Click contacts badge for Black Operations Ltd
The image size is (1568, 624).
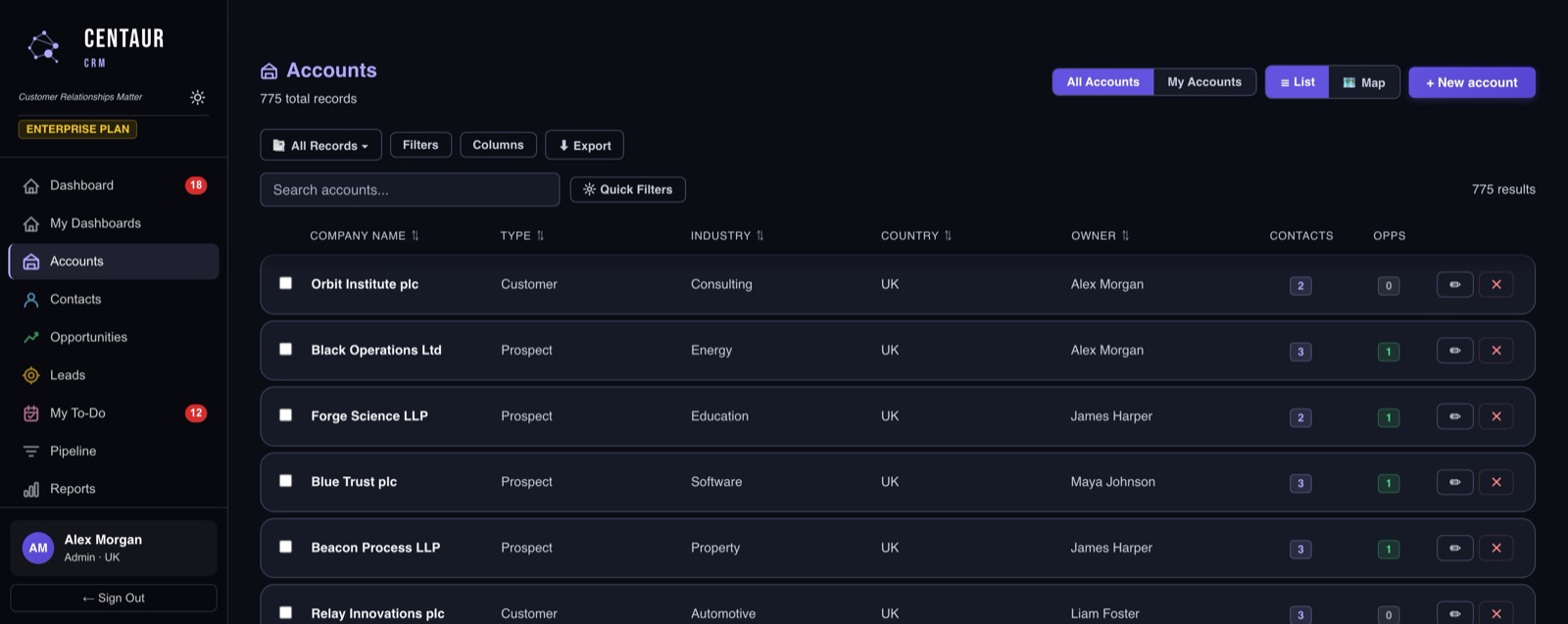(x=1300, y=352)
